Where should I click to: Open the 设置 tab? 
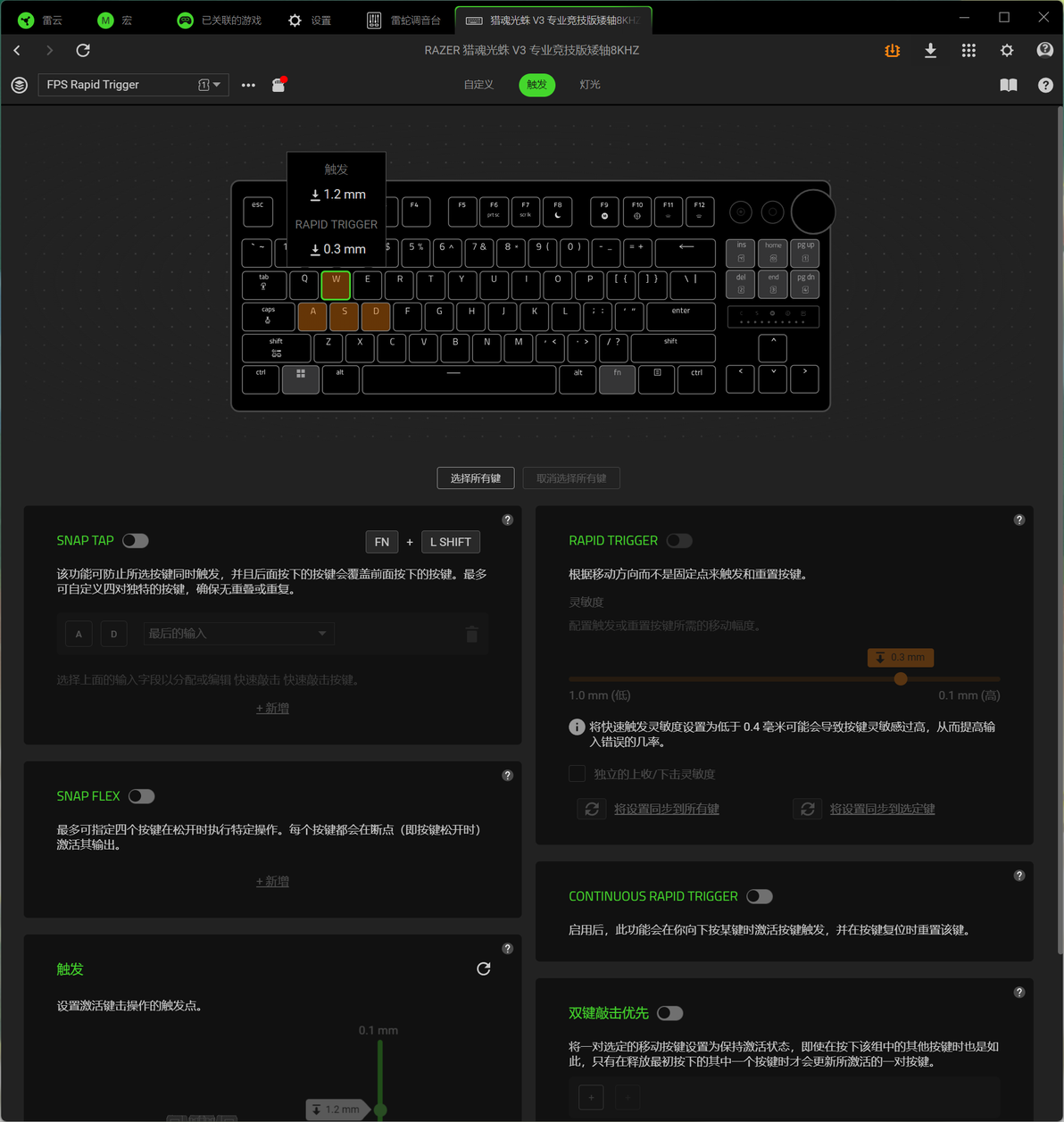pos(310,20)
